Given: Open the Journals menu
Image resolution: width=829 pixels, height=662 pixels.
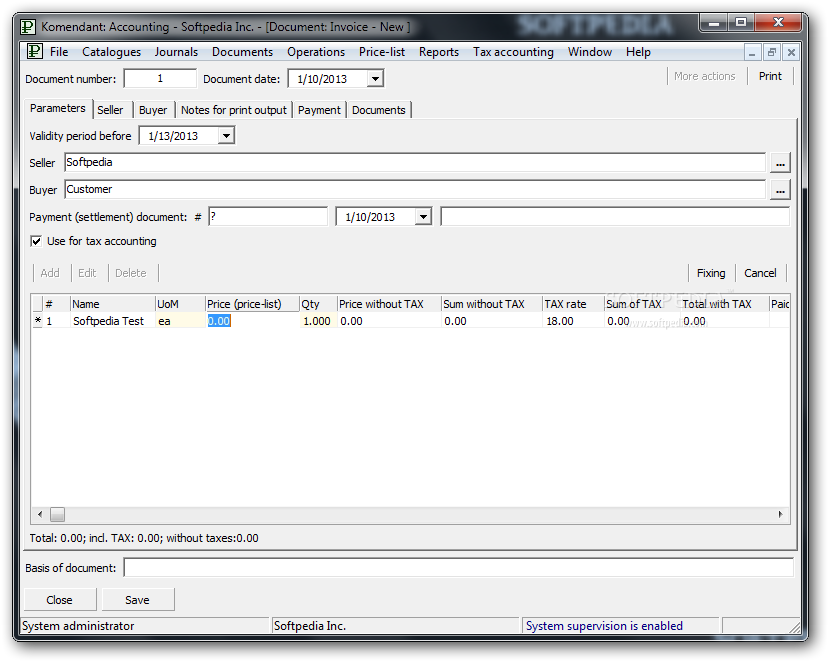Looking at the screenshot, I should click(176, 52).
